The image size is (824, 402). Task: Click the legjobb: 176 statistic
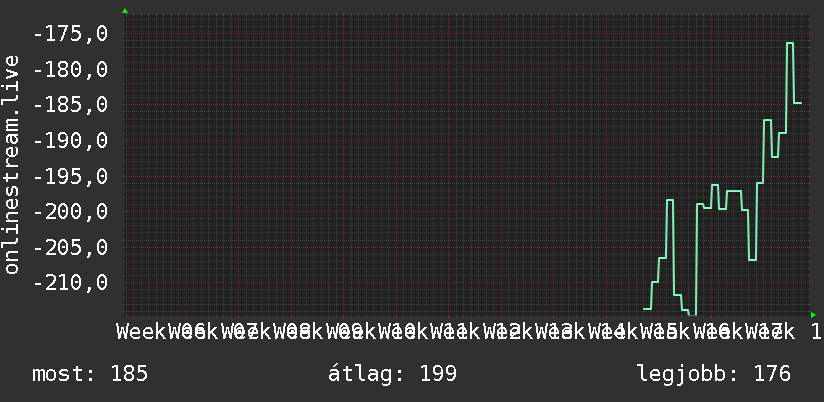(714, 374)
